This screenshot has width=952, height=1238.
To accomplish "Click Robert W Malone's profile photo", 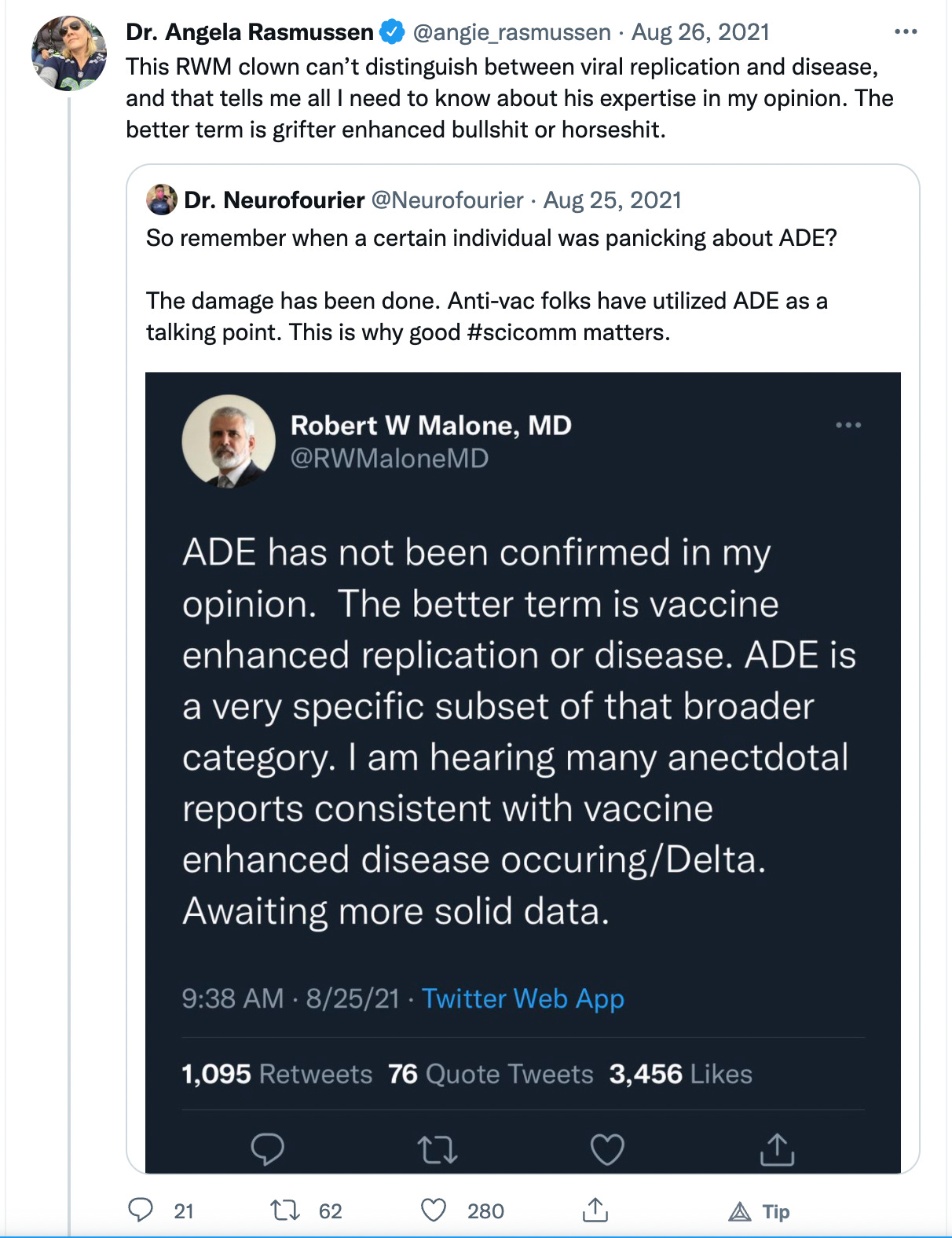I will point(229,441).
